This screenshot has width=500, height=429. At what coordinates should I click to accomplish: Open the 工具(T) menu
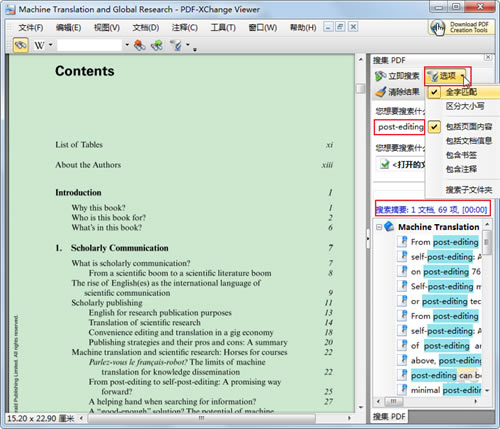pyautogui.click(x=223, y=28)
